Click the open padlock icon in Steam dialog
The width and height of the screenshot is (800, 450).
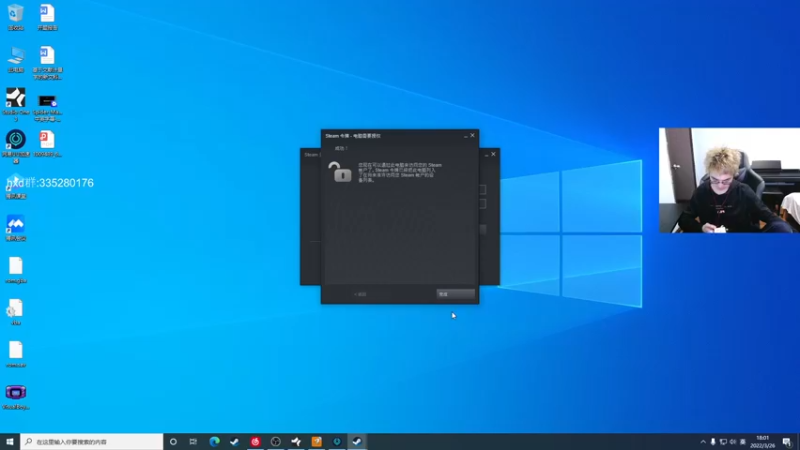[x=340, y=172]
